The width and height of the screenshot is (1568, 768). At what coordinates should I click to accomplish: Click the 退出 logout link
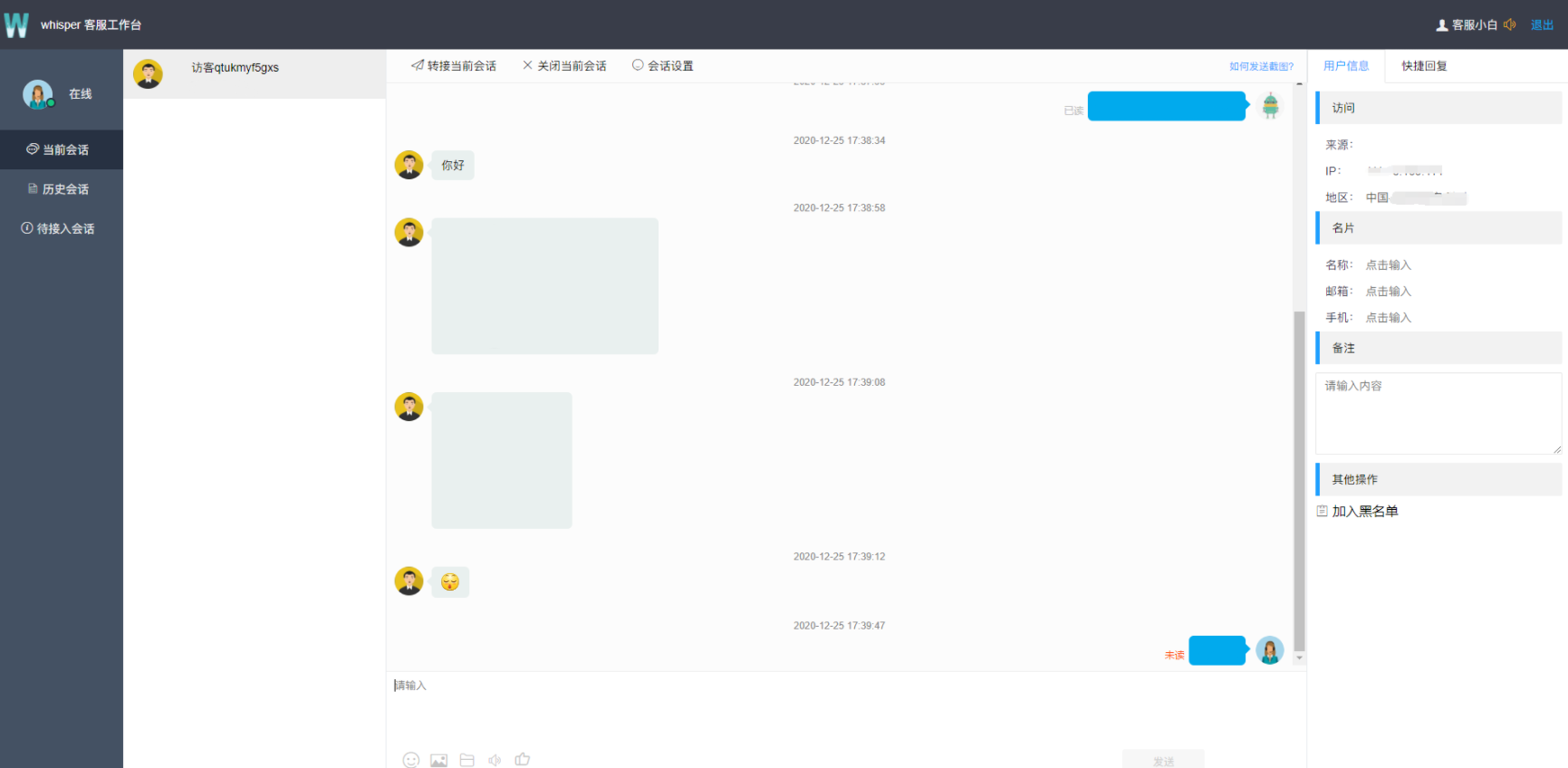pos(1542,24)
